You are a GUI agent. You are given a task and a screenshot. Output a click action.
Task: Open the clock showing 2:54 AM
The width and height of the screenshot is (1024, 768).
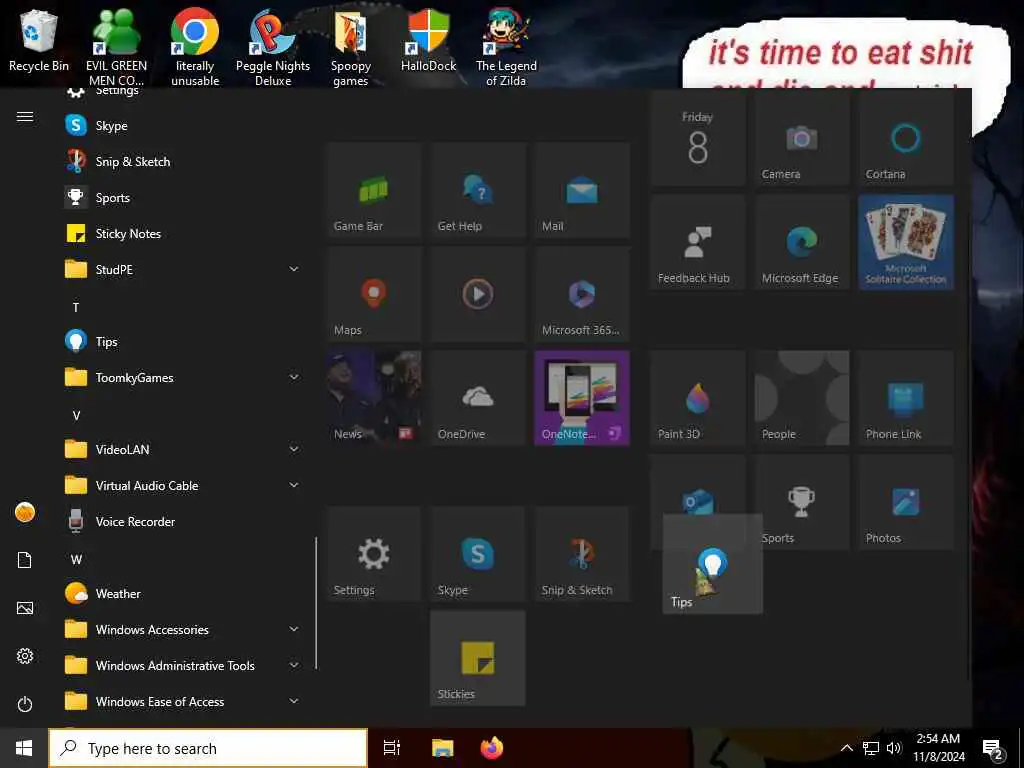tap(938, 748)
